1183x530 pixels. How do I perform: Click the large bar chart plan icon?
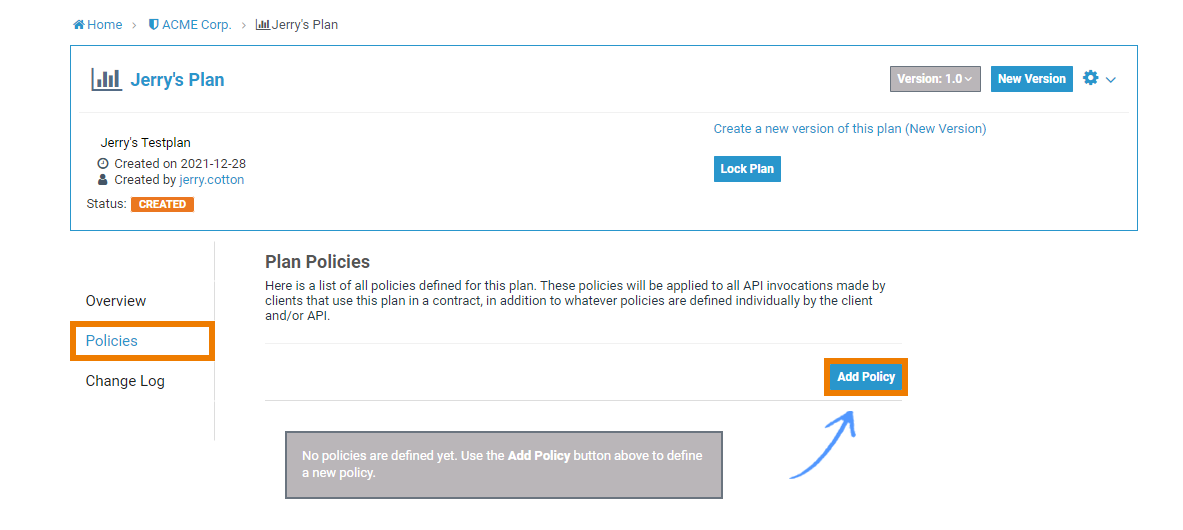[106, 80]
